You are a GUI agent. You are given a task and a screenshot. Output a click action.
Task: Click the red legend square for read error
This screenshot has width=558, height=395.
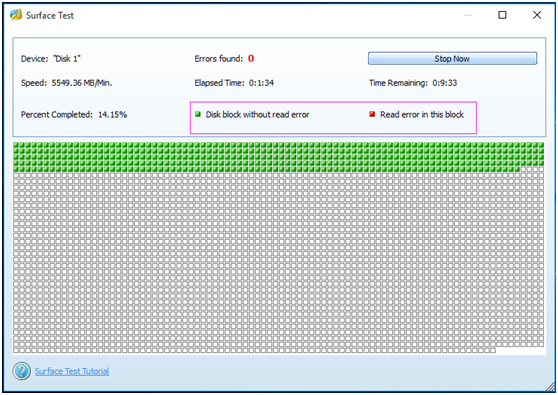pos(372,114)
